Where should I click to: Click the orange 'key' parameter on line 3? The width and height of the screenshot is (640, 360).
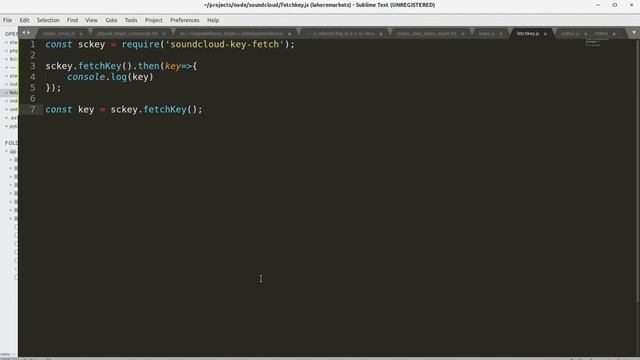[x=173, y=66]
